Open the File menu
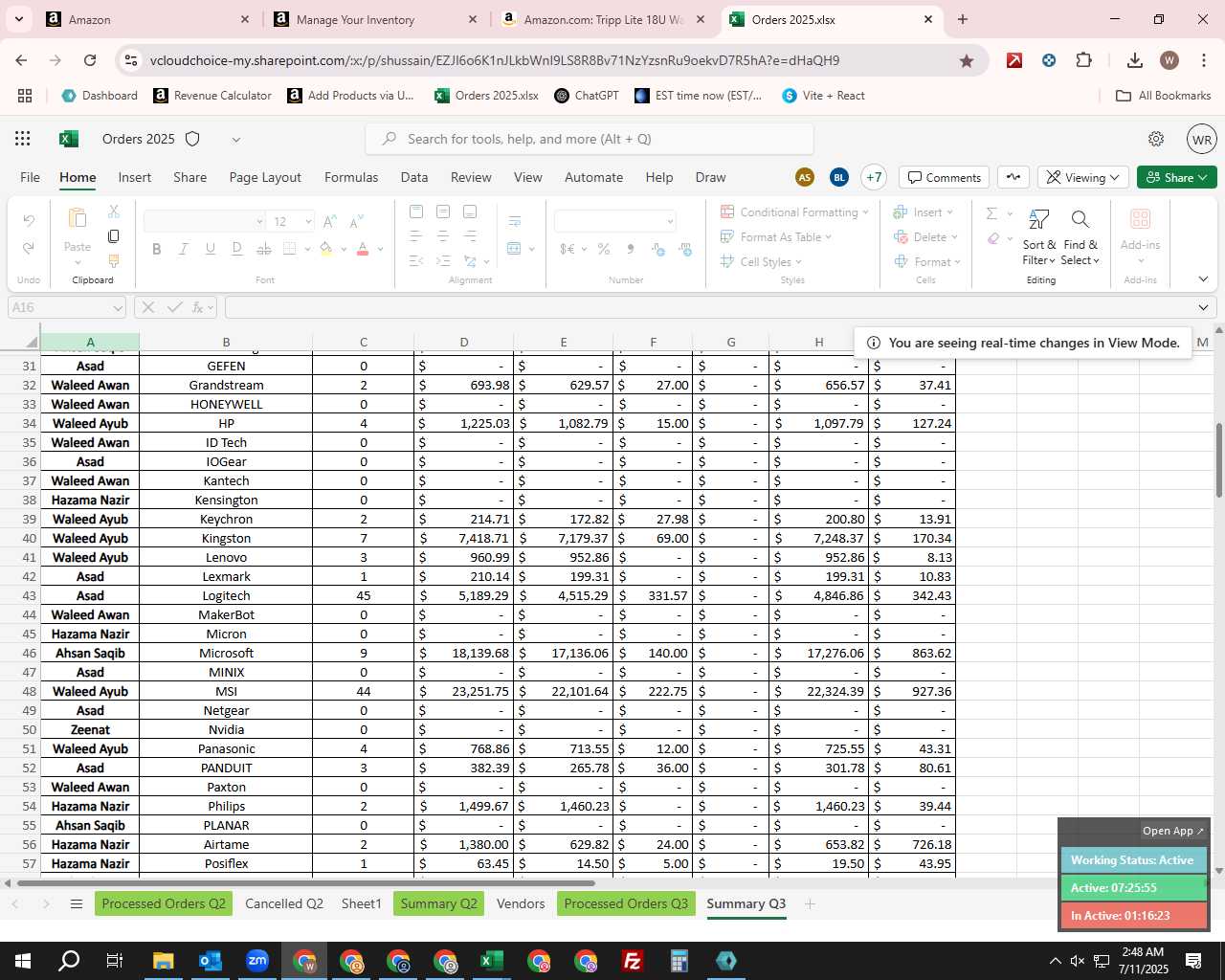This screenshot has height=980, width=1225. [31, 177]
